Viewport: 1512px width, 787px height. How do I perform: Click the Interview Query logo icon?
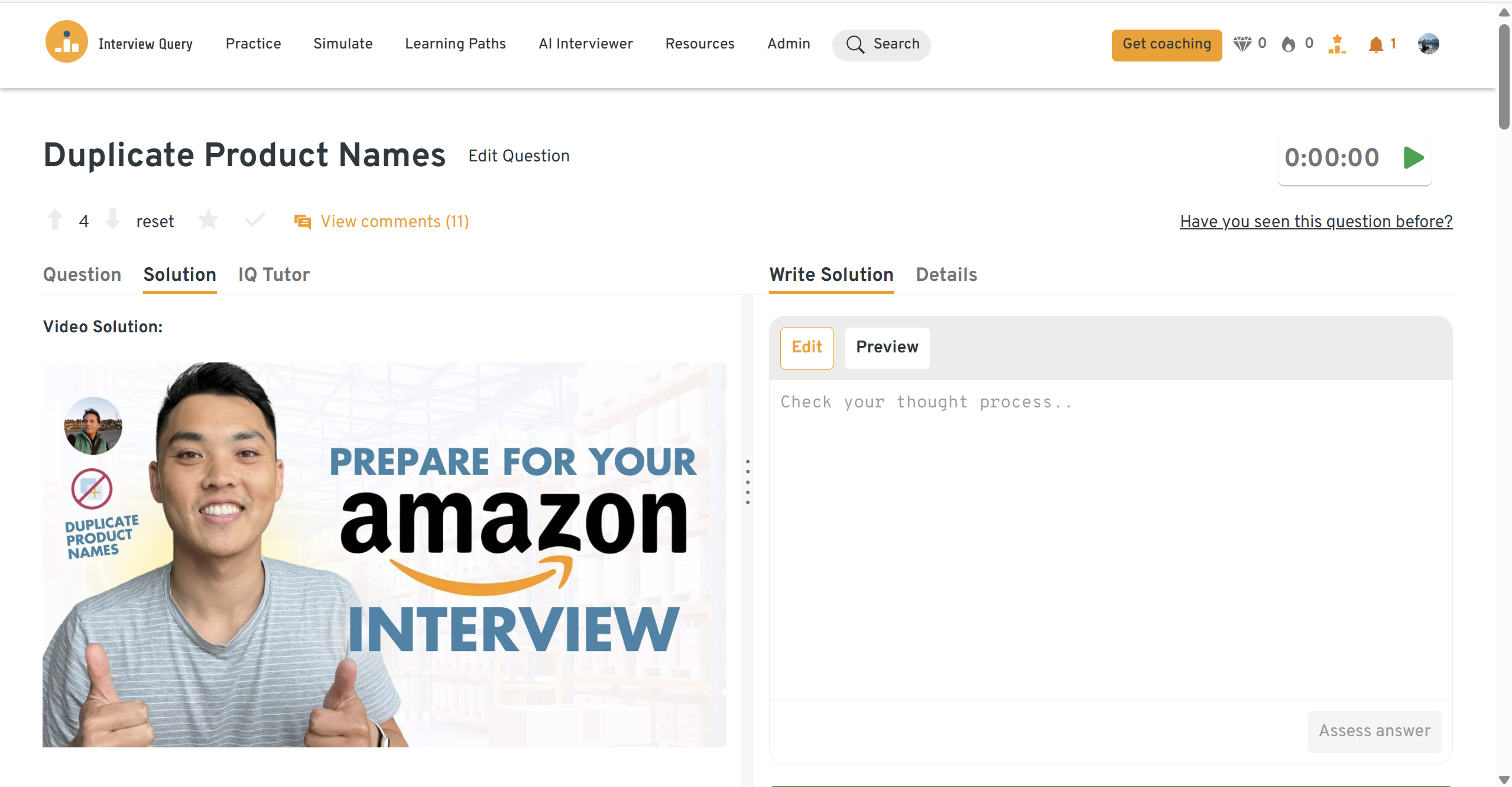(x=66, y=43)
